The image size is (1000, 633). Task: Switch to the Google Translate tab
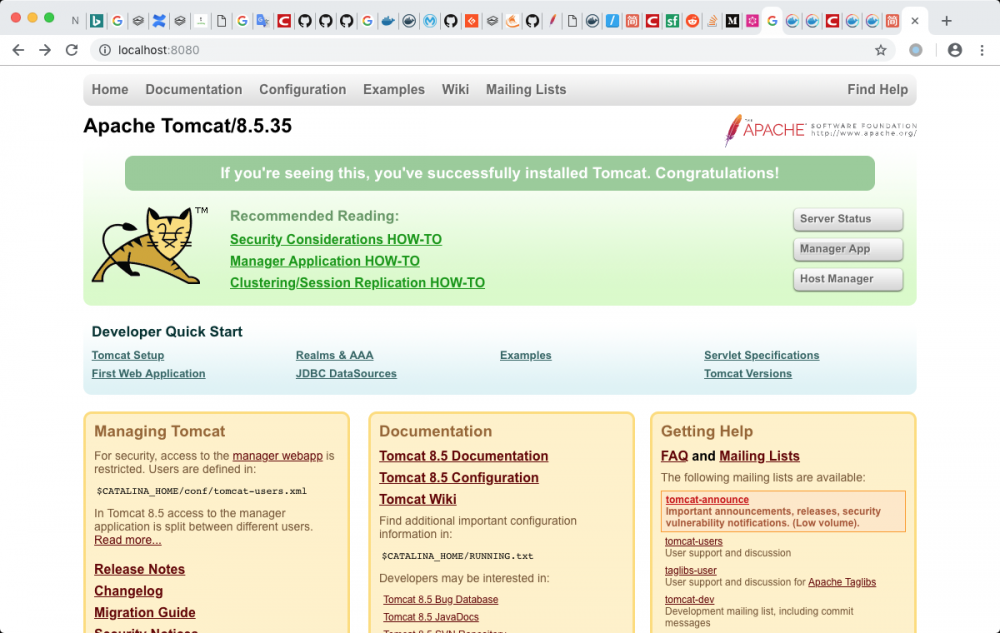click(263, 21)
